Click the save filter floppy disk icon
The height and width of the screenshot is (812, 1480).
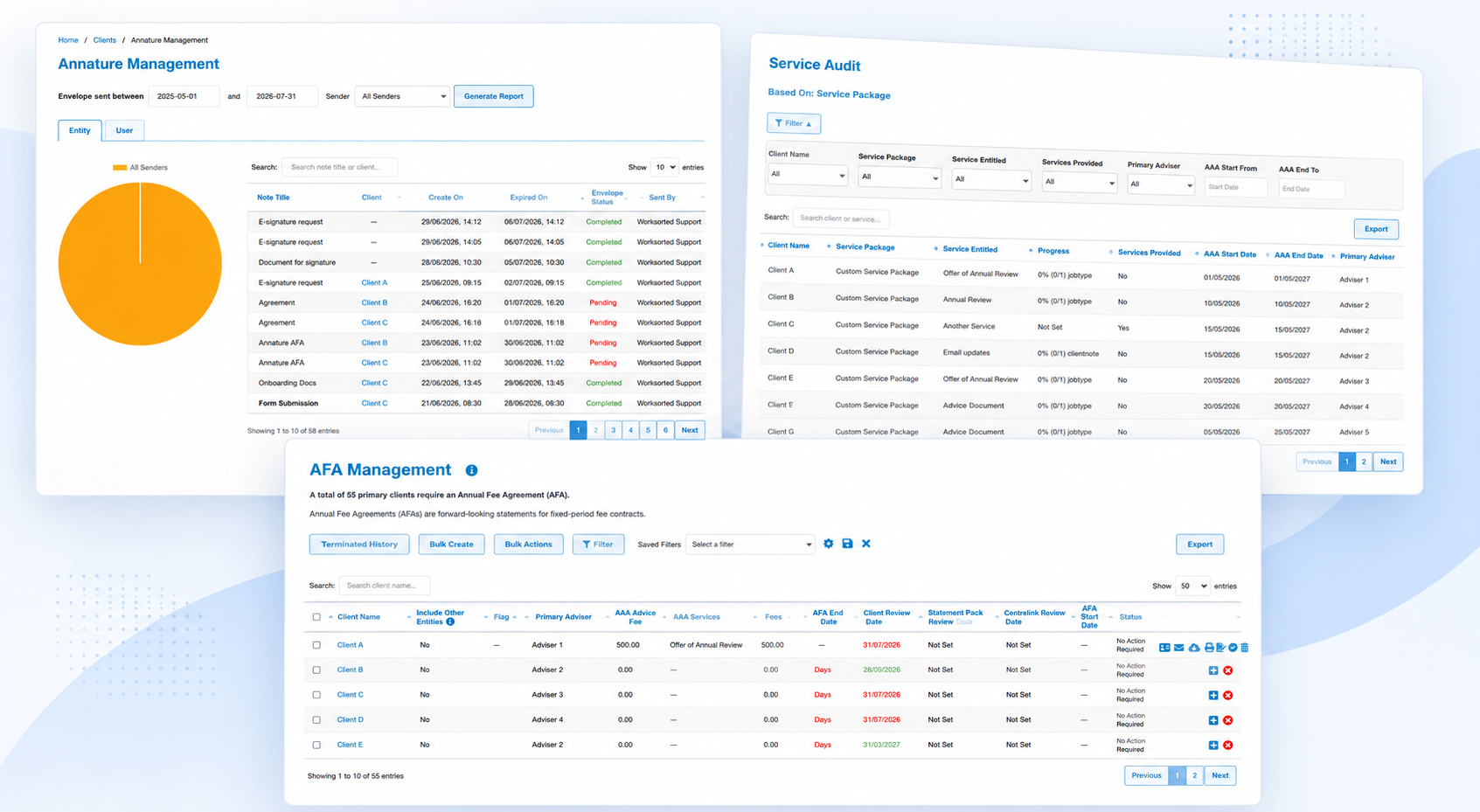click(x=847, y=544)
